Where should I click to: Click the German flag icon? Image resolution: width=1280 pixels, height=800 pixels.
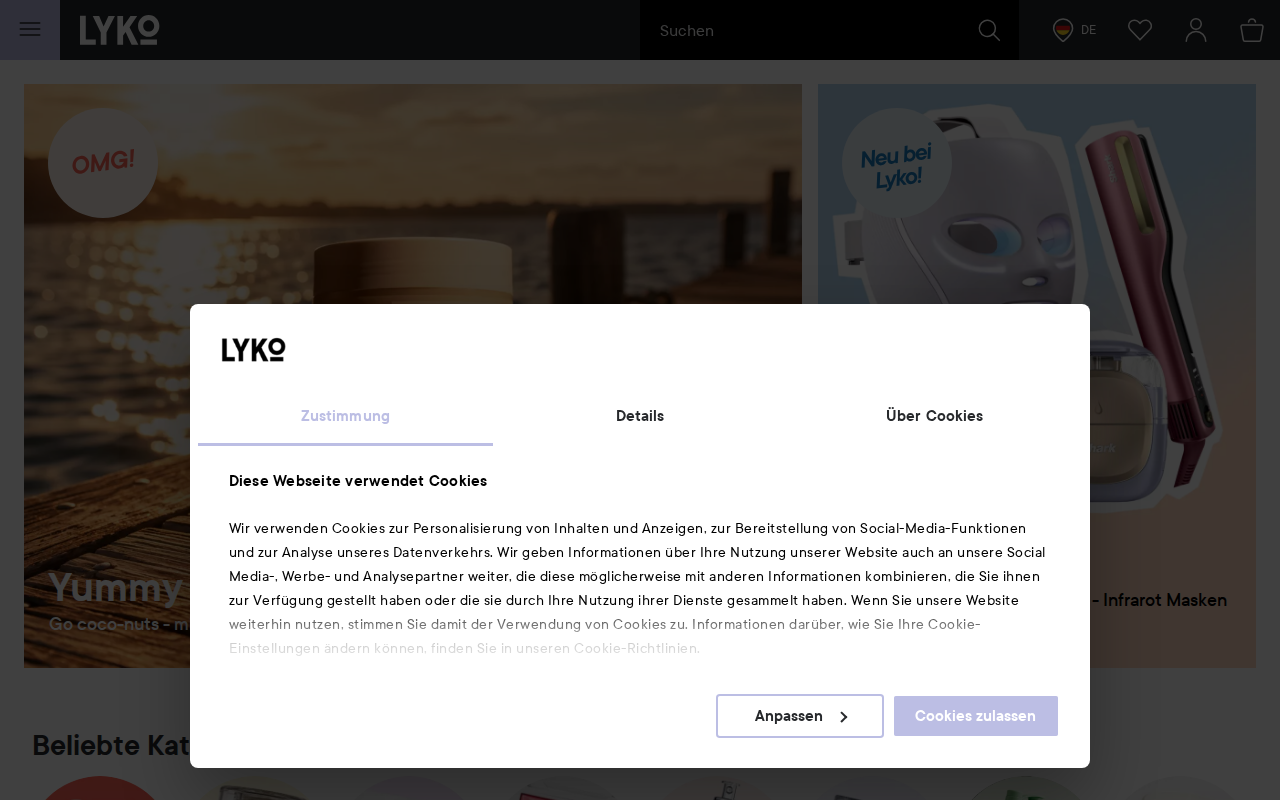click(x=1063, y=30)
